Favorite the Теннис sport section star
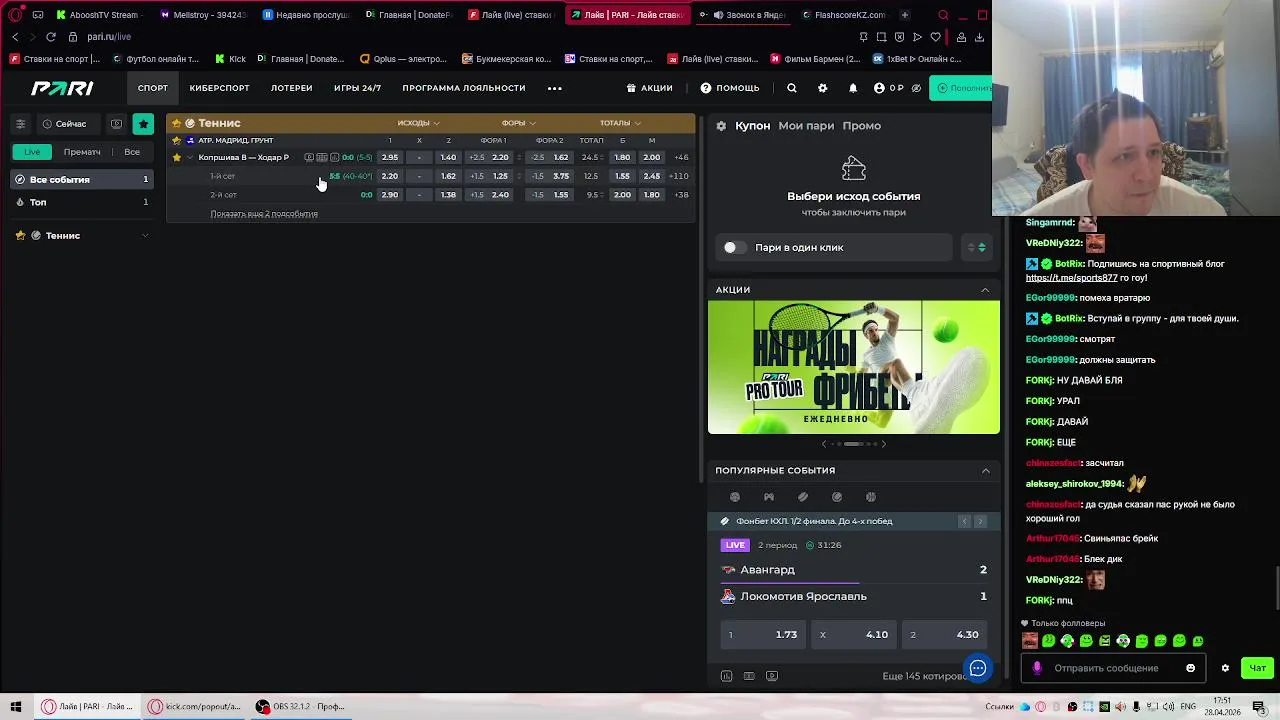Screen dimensions: 1280x720 [177, 123]
